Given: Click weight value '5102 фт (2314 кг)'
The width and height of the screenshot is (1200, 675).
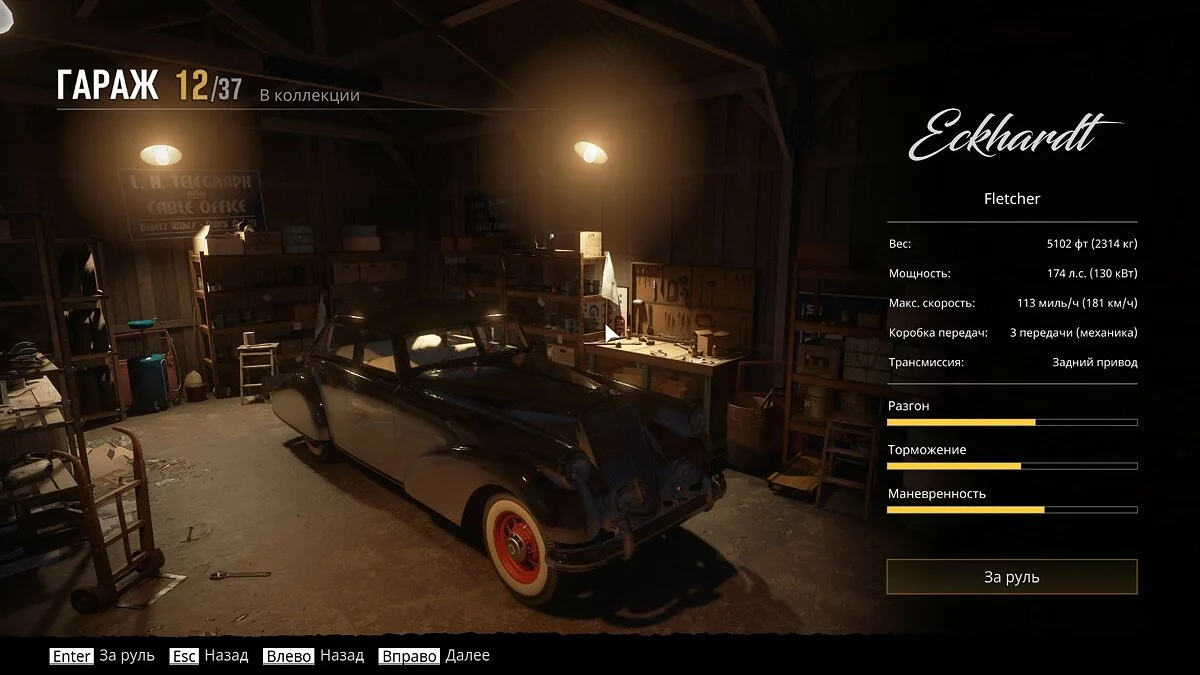Looking at the screenshot, I should coord(1092,244).
